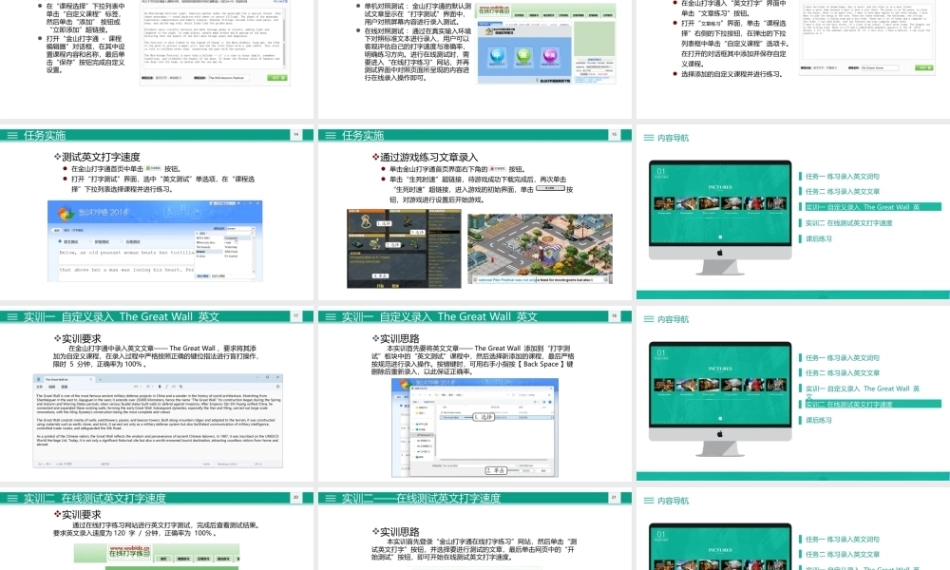Click the menu icon beside 实训二 在线测试英文打字速度 header
The width and height of the screenshot is (950, 570).
point(12,498)
